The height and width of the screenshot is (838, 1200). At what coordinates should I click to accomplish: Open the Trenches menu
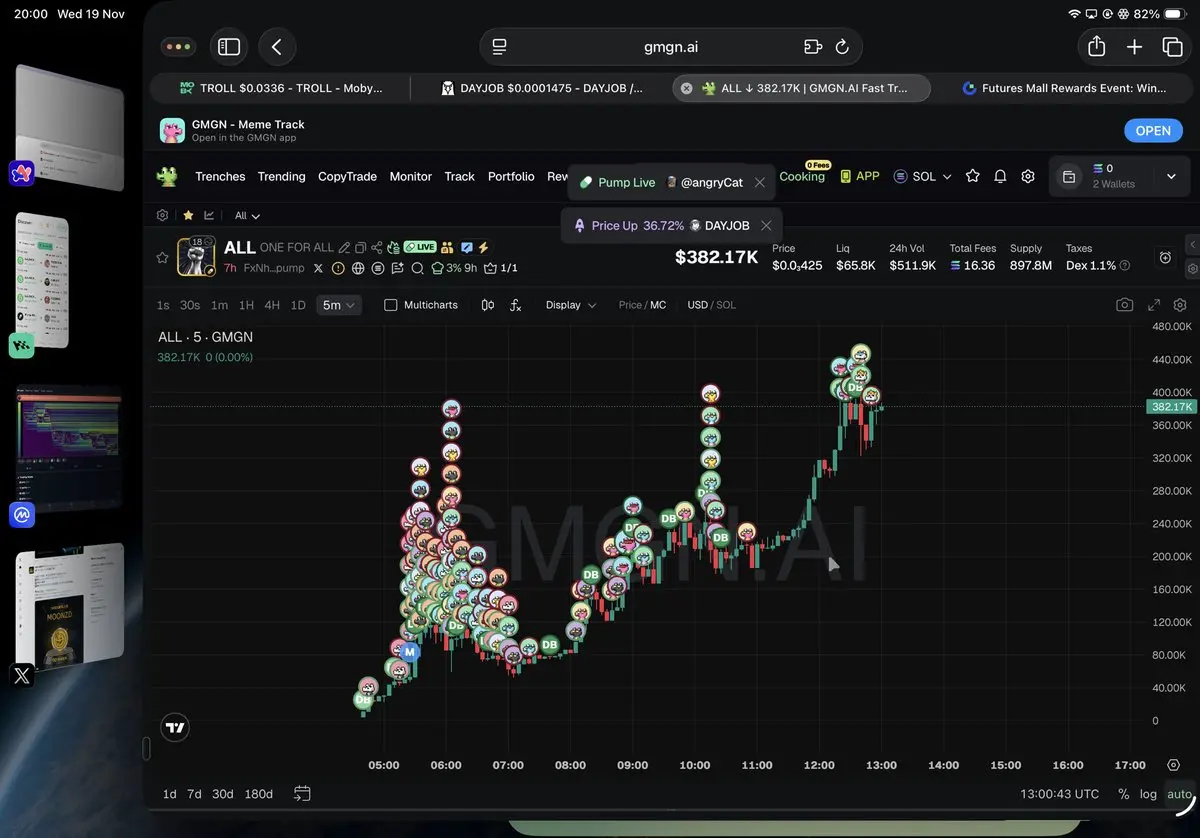click(x=220, y=176)
